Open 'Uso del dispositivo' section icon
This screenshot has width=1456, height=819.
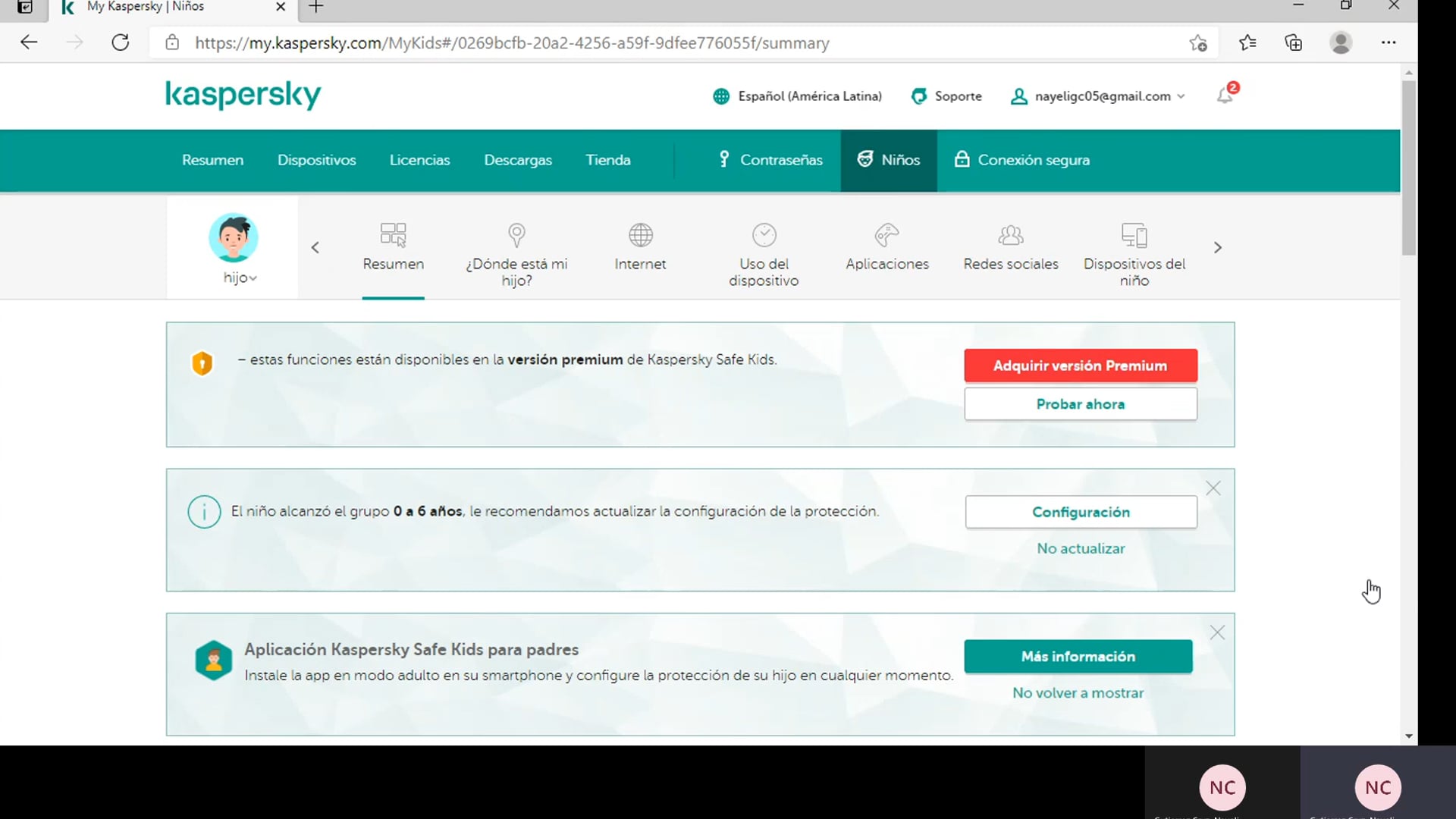click(764, 235)
